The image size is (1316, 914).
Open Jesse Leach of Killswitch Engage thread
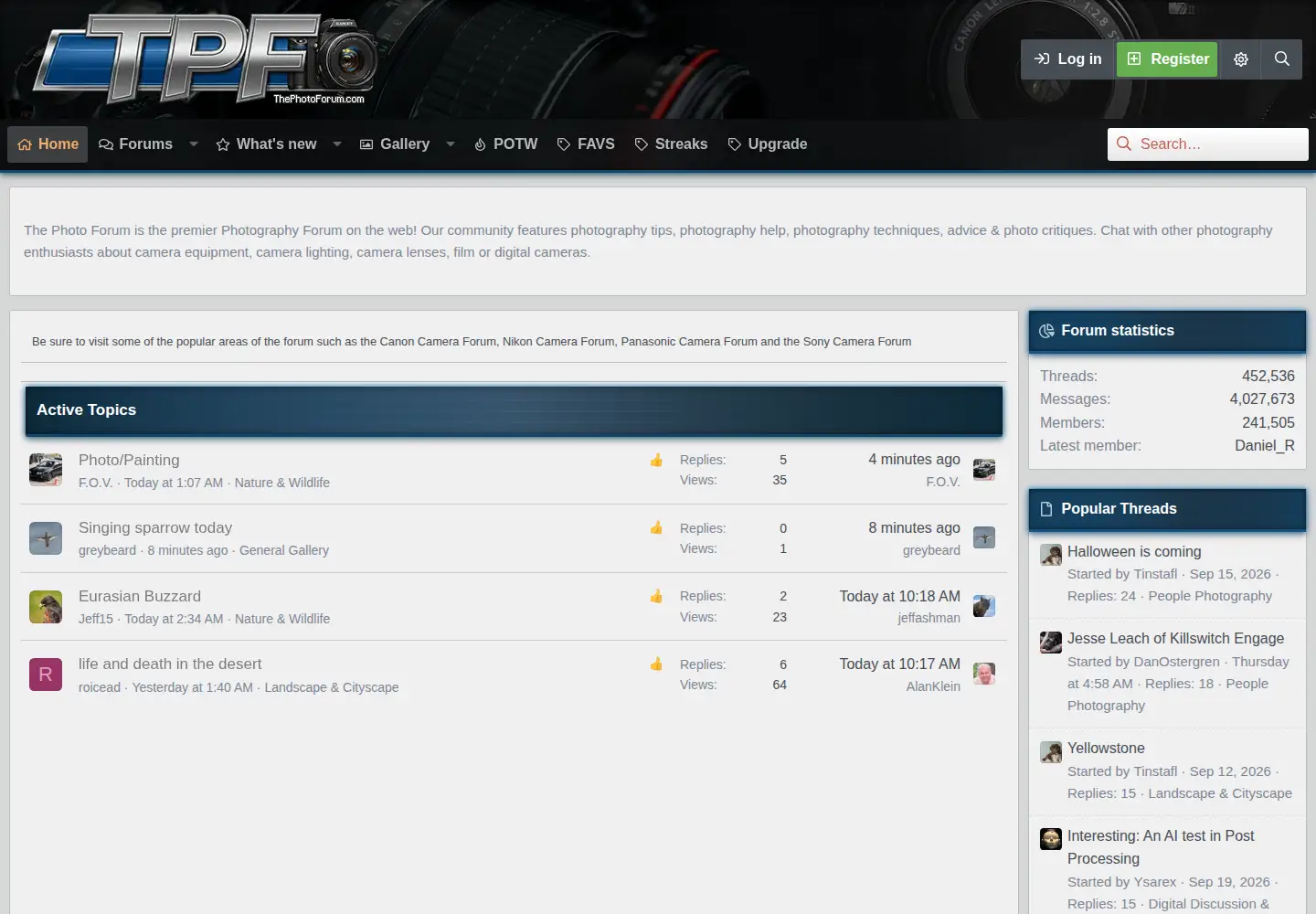pos(1175,639)
